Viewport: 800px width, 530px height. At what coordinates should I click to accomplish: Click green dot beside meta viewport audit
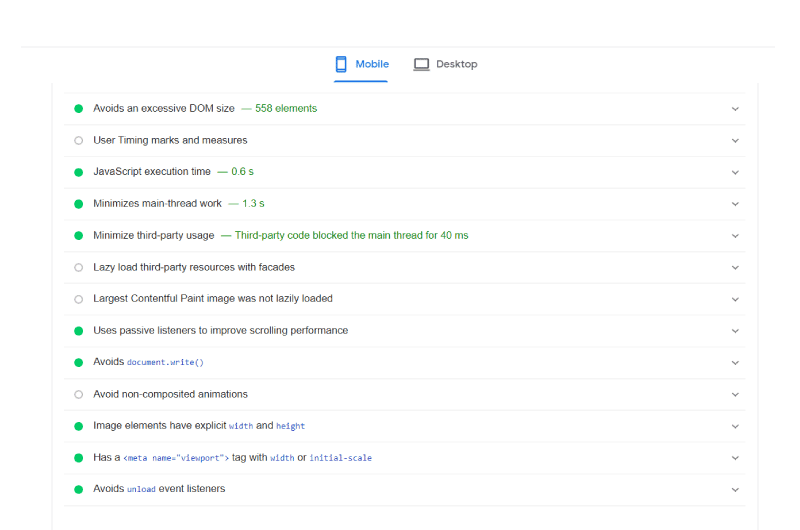coord(79,458)
